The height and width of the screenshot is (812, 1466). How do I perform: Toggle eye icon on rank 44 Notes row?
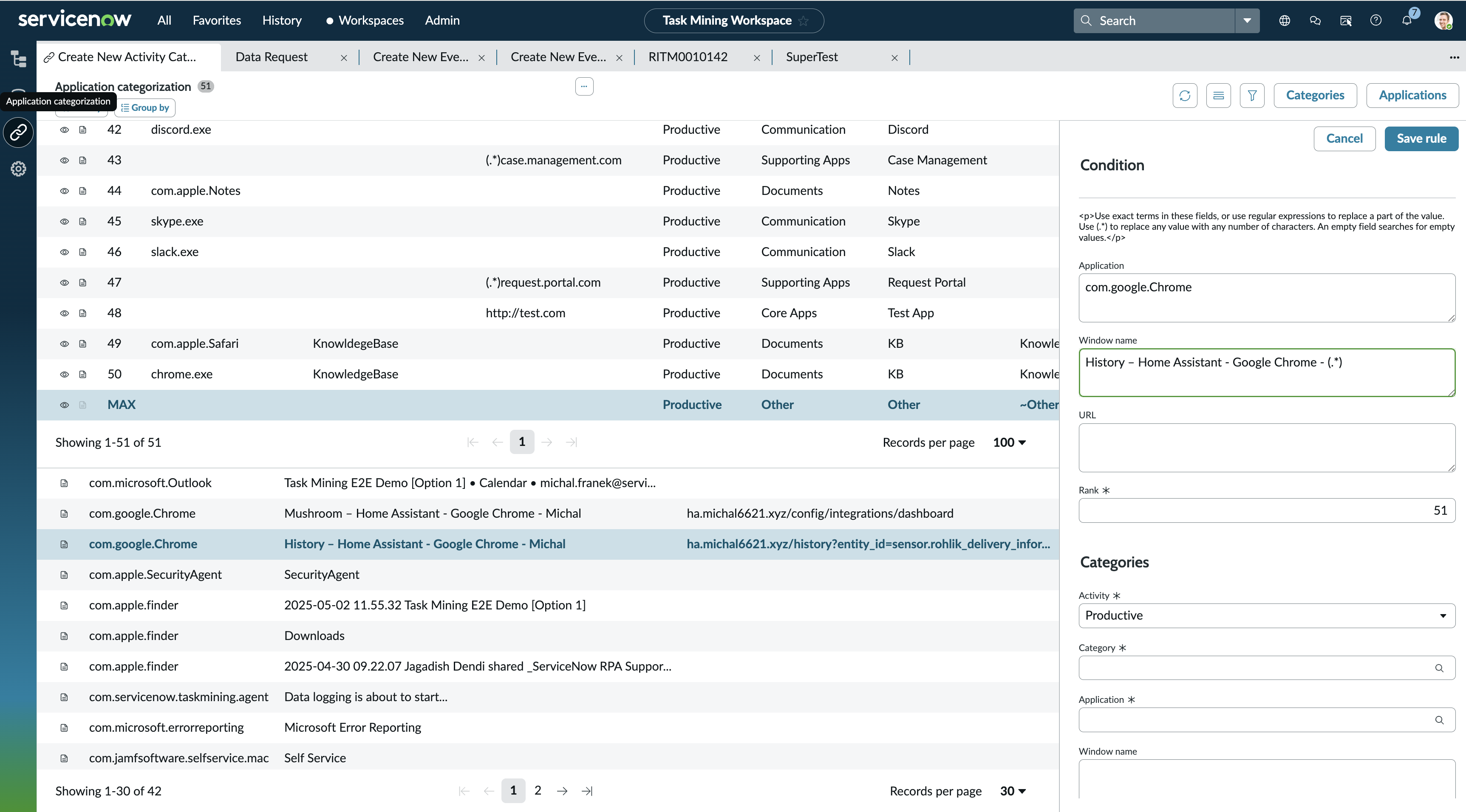coord(64,191)
